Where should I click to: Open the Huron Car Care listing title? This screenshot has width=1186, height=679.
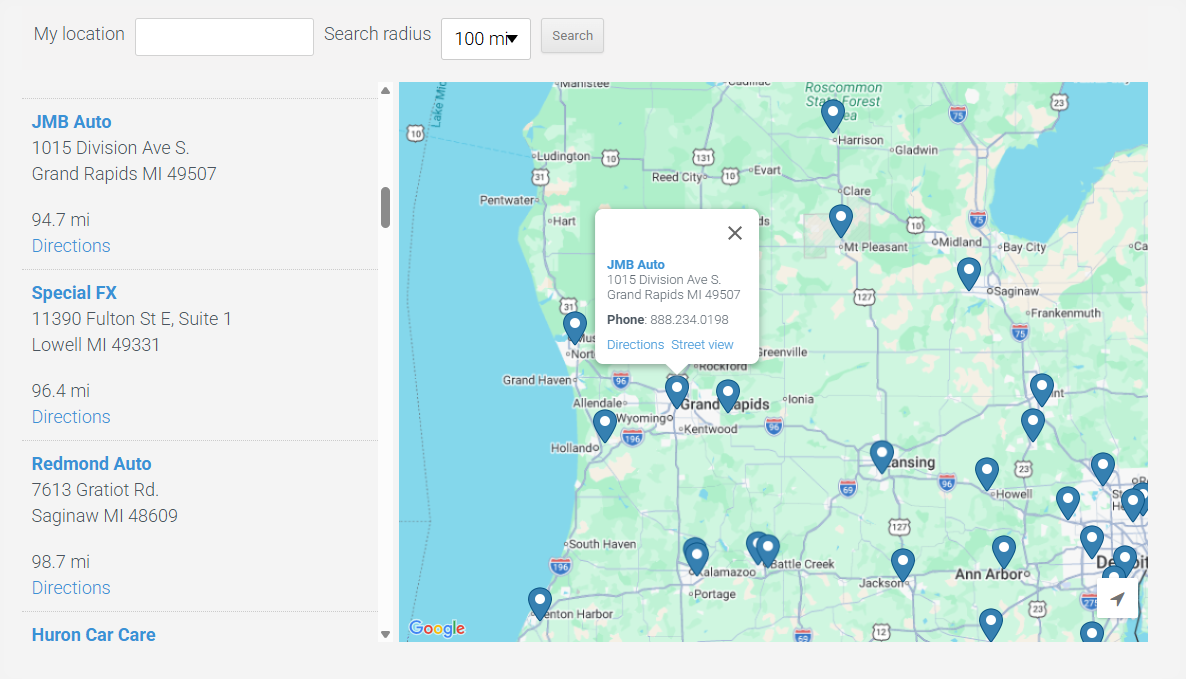click(x=94, y=634)
